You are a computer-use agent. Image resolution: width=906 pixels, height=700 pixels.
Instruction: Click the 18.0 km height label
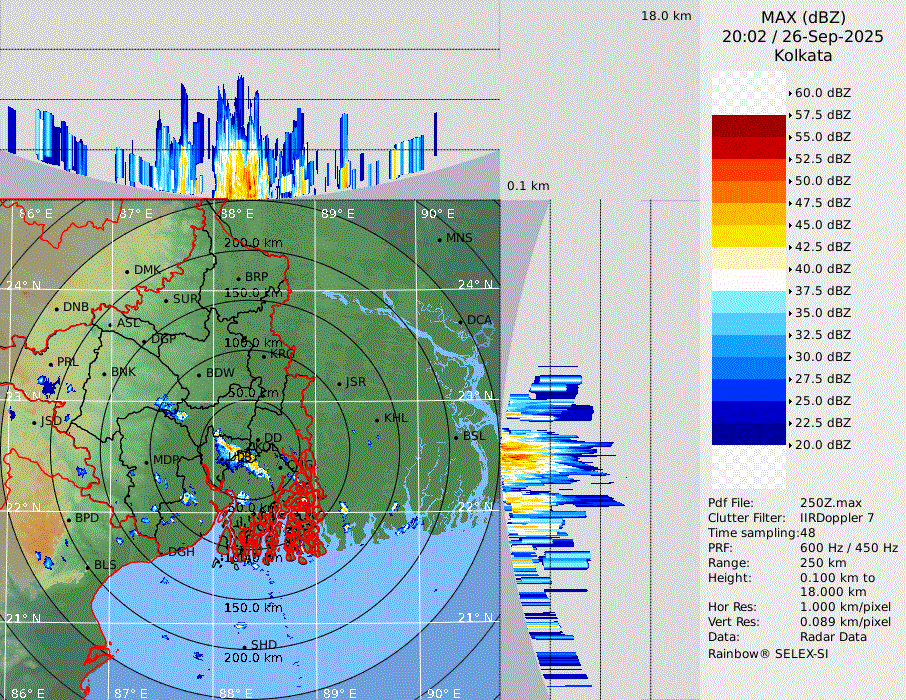[666, 16]
